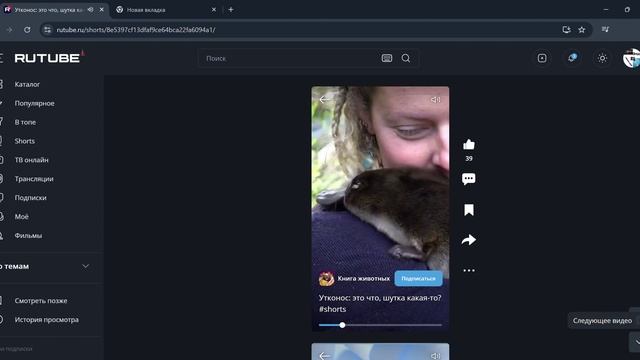Click the #shorts hashtag
The image size is (640, 360).
pyautogui.click(x=332, y=309)
